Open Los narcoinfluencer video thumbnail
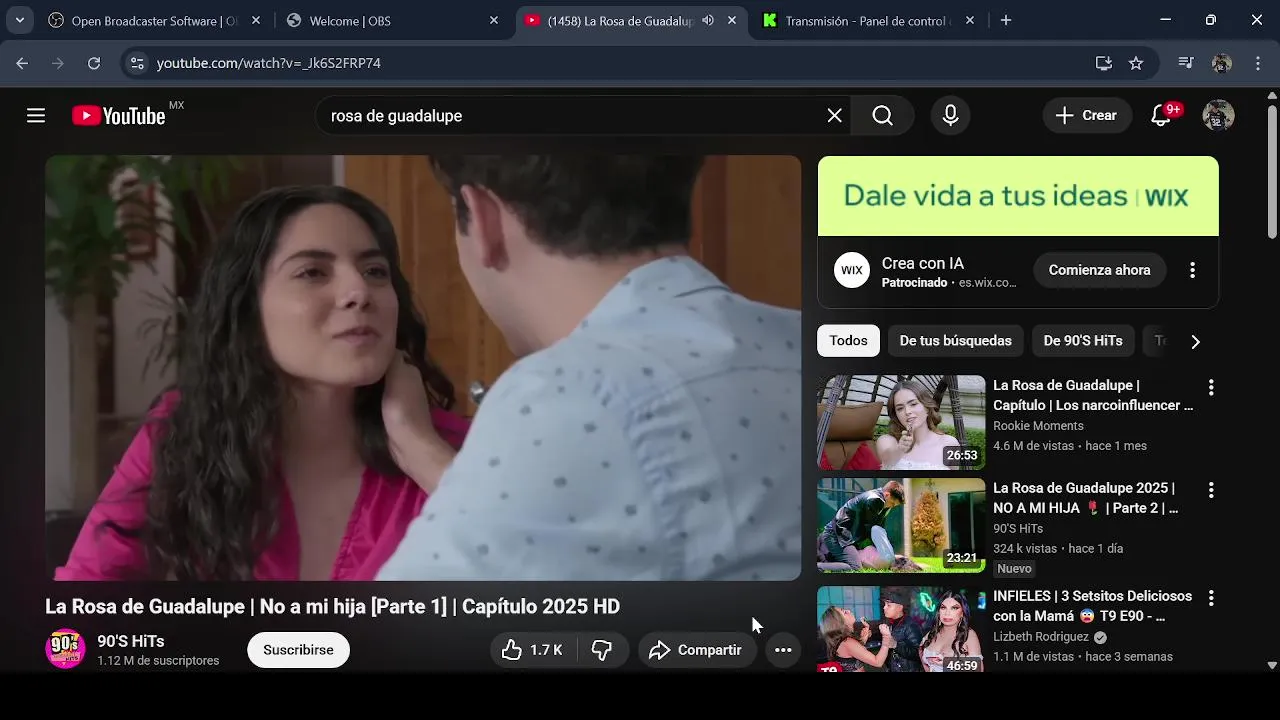 pos(901,422)
